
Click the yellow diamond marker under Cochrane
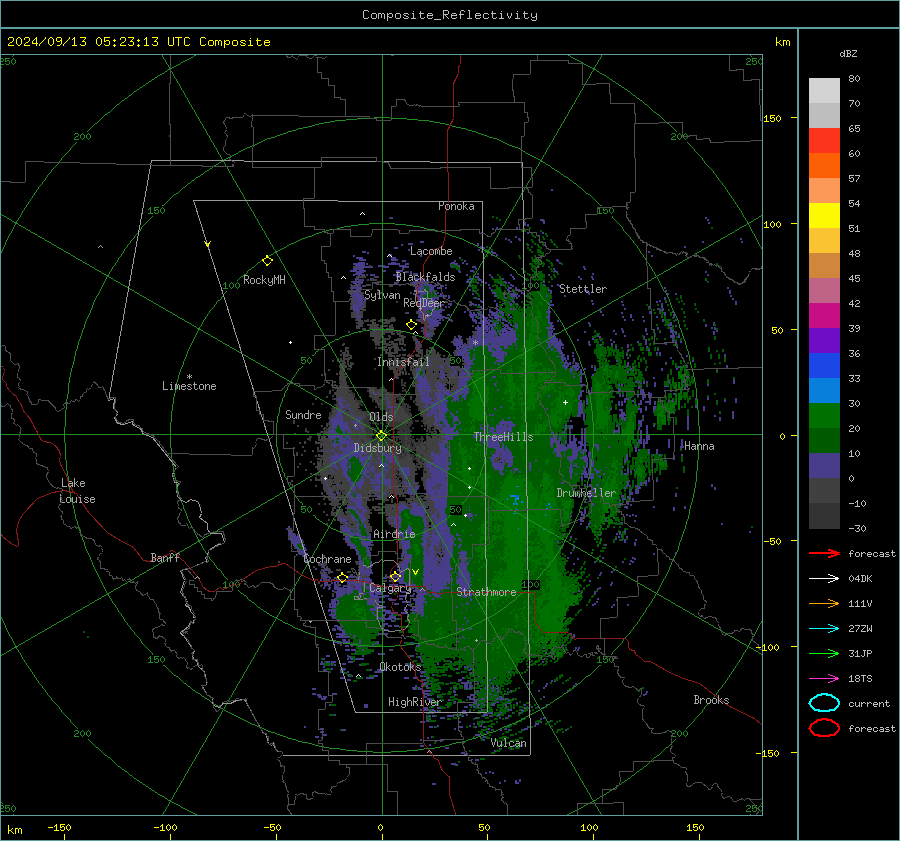click(x=342, y=578)
